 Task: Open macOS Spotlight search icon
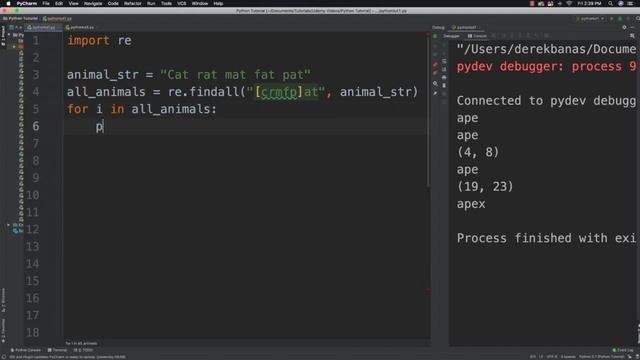(x=610, y=3)
